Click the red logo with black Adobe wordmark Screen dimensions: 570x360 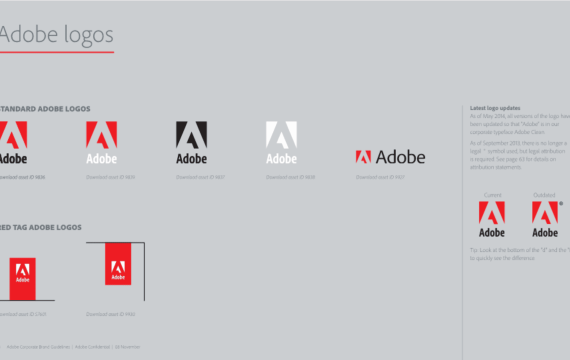[13, 143]
